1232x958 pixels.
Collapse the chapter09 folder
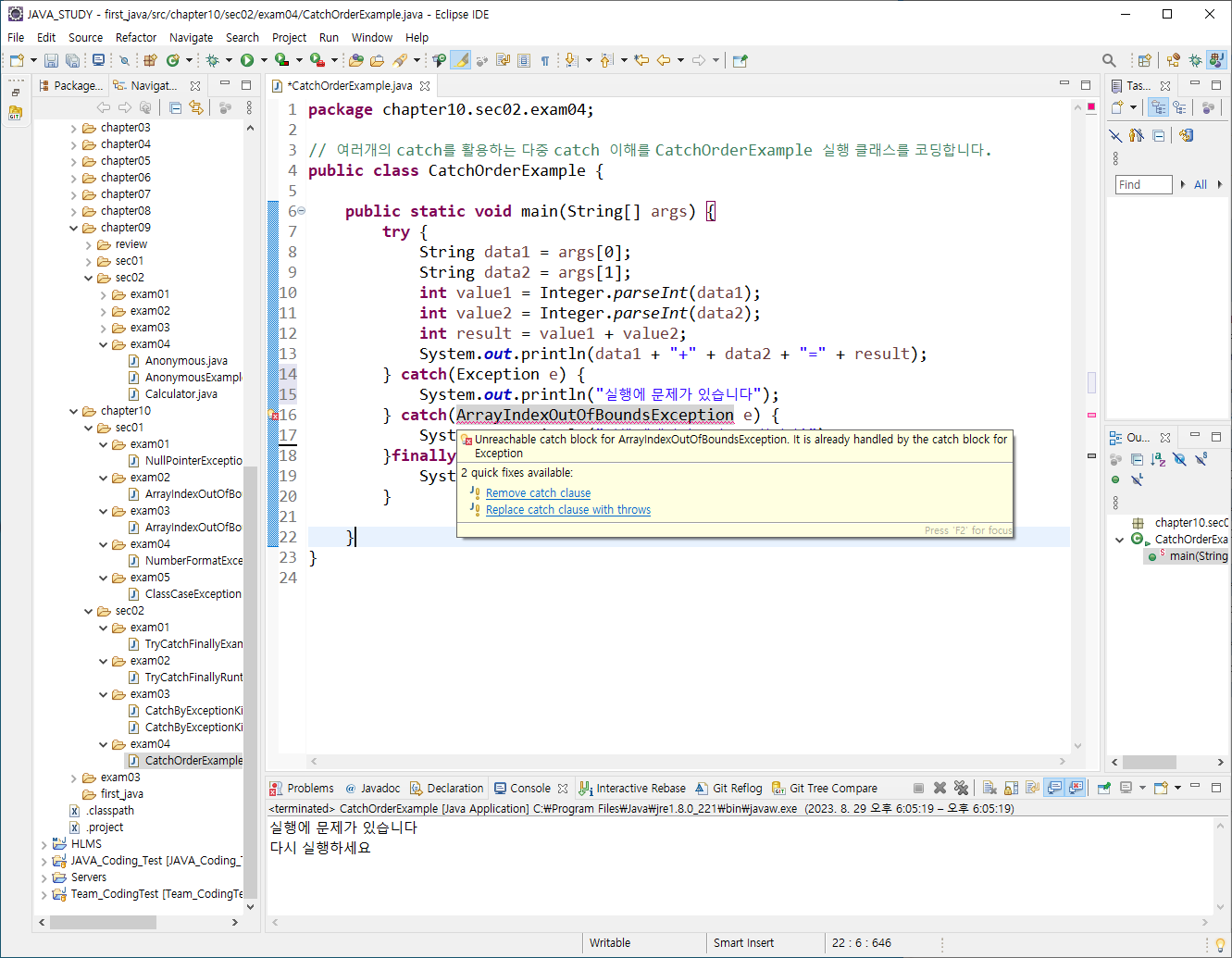click(74, 228)
